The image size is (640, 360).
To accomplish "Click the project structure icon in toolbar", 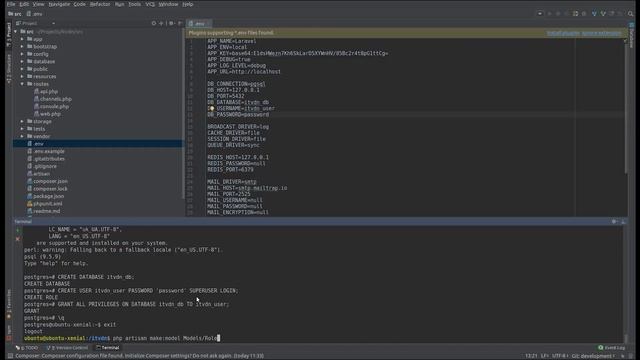I will pyautogui.click(x=575, y=13).
